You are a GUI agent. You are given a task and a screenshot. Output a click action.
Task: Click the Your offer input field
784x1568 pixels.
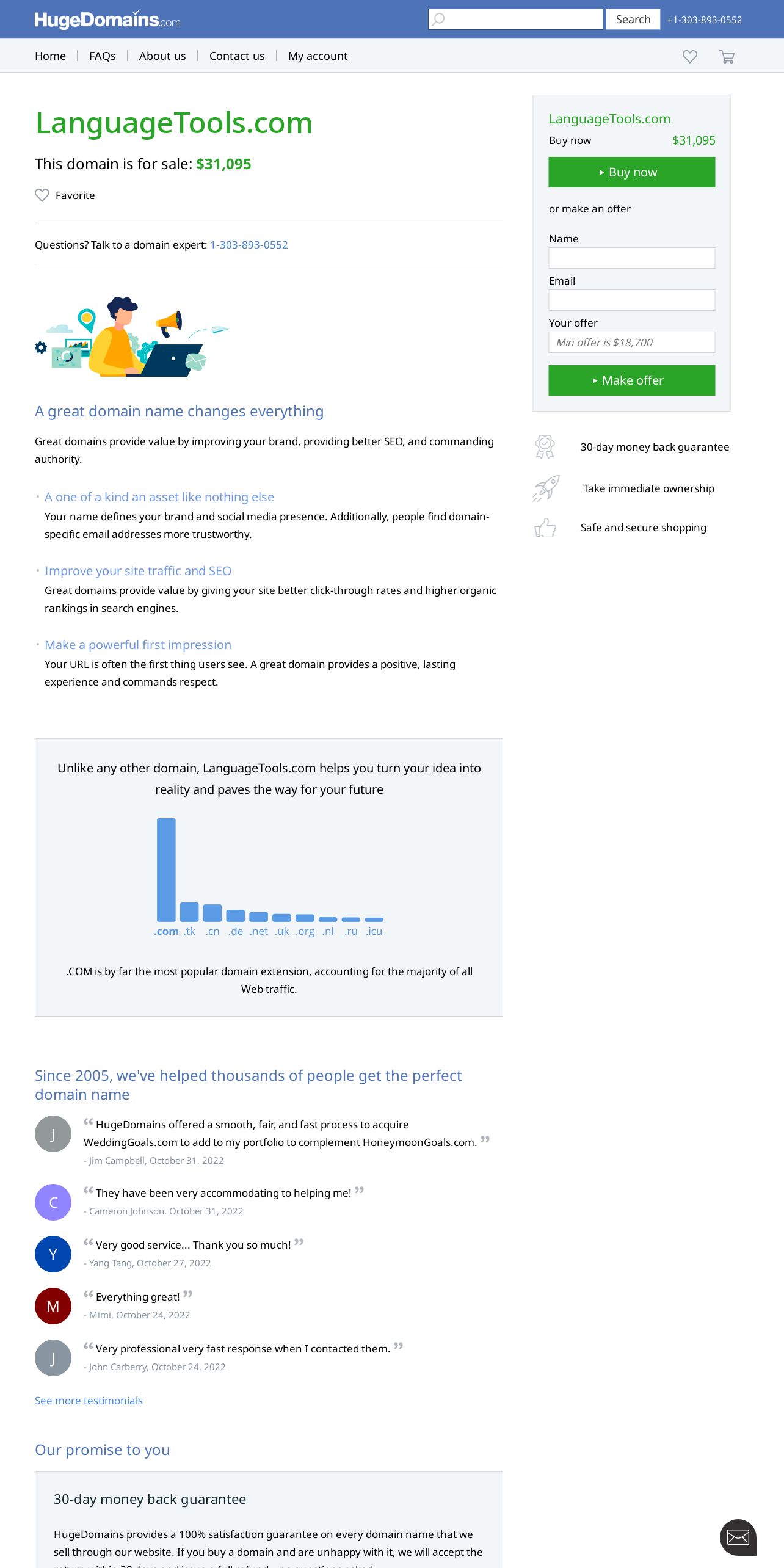631,343
